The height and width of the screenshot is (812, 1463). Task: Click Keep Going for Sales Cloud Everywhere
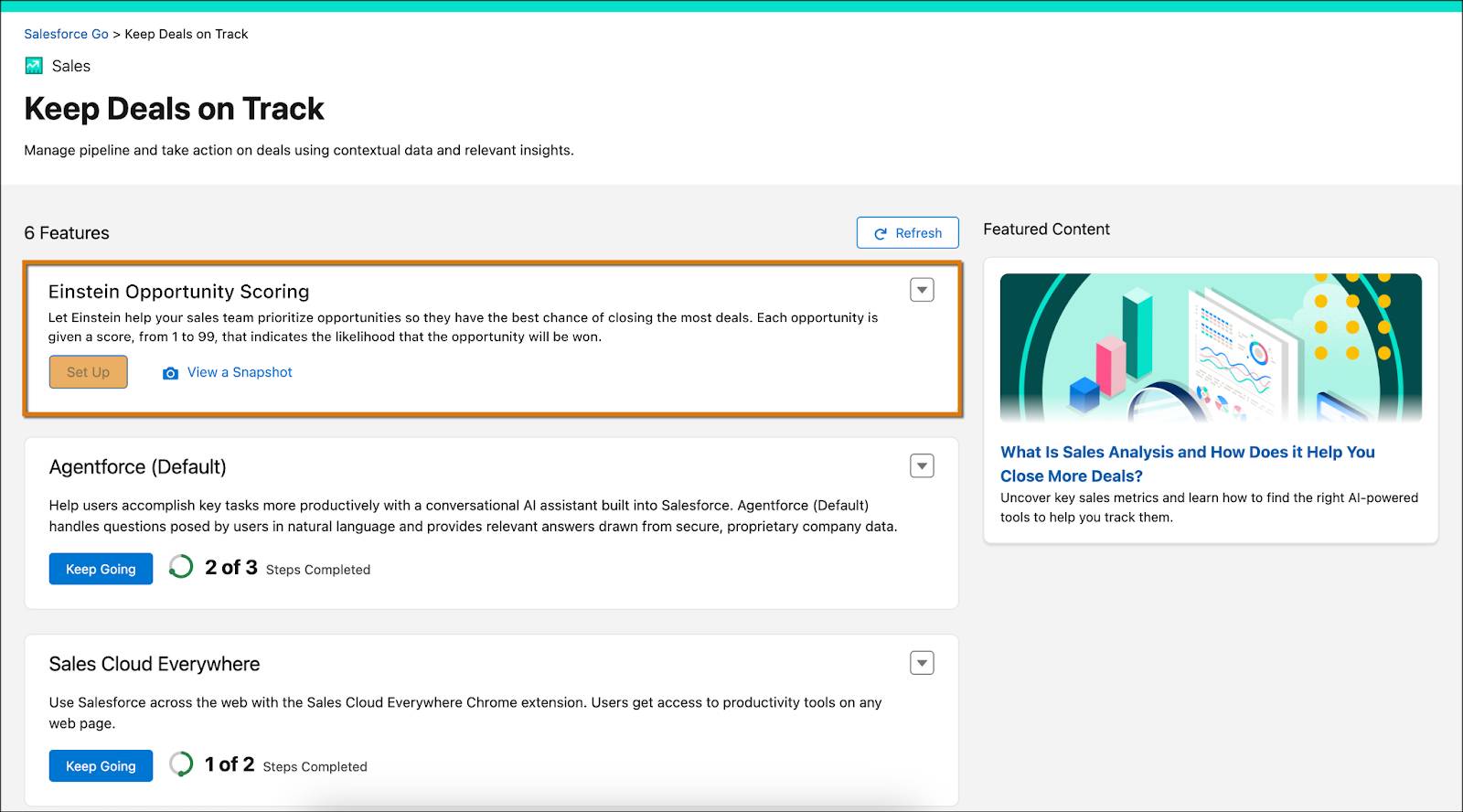click(101, 766)
